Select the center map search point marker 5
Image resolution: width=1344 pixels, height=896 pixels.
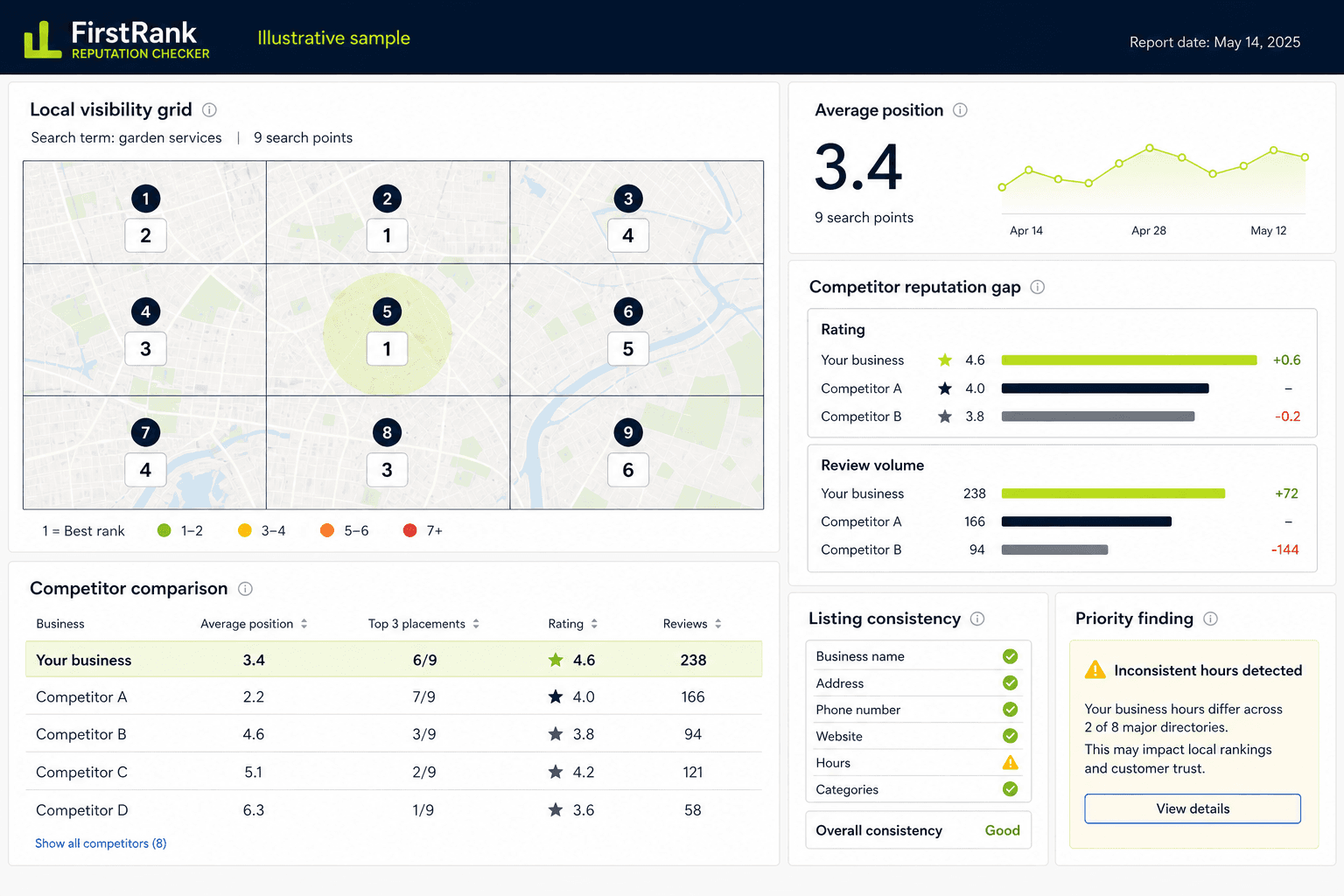pos(387,311)
